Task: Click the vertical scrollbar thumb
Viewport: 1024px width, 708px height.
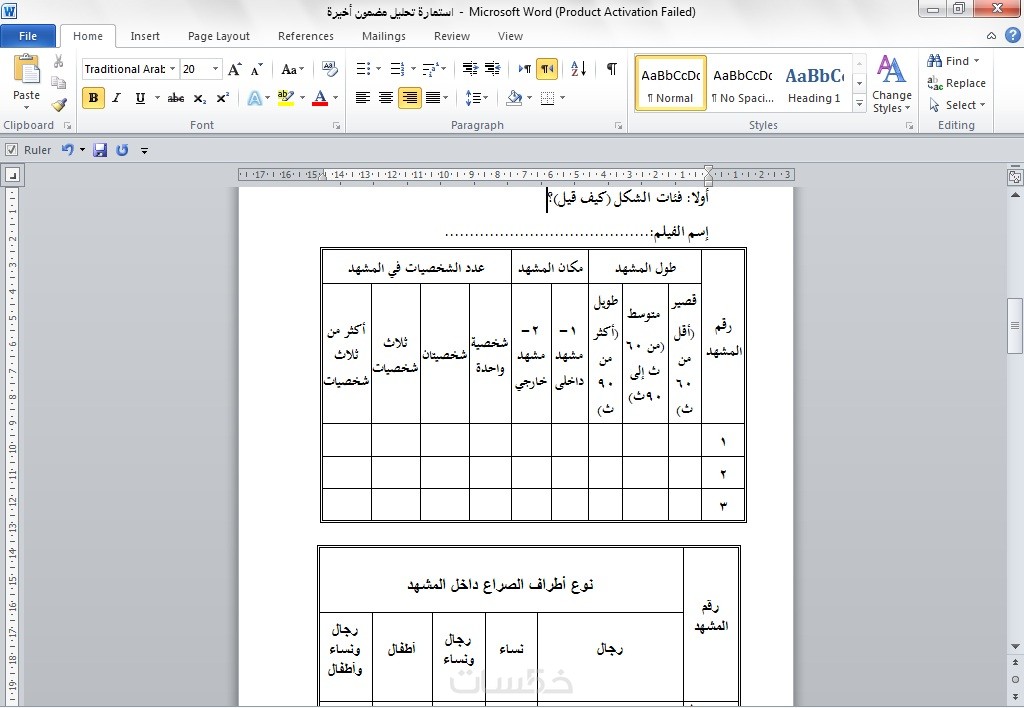Action: [1015, 326]
